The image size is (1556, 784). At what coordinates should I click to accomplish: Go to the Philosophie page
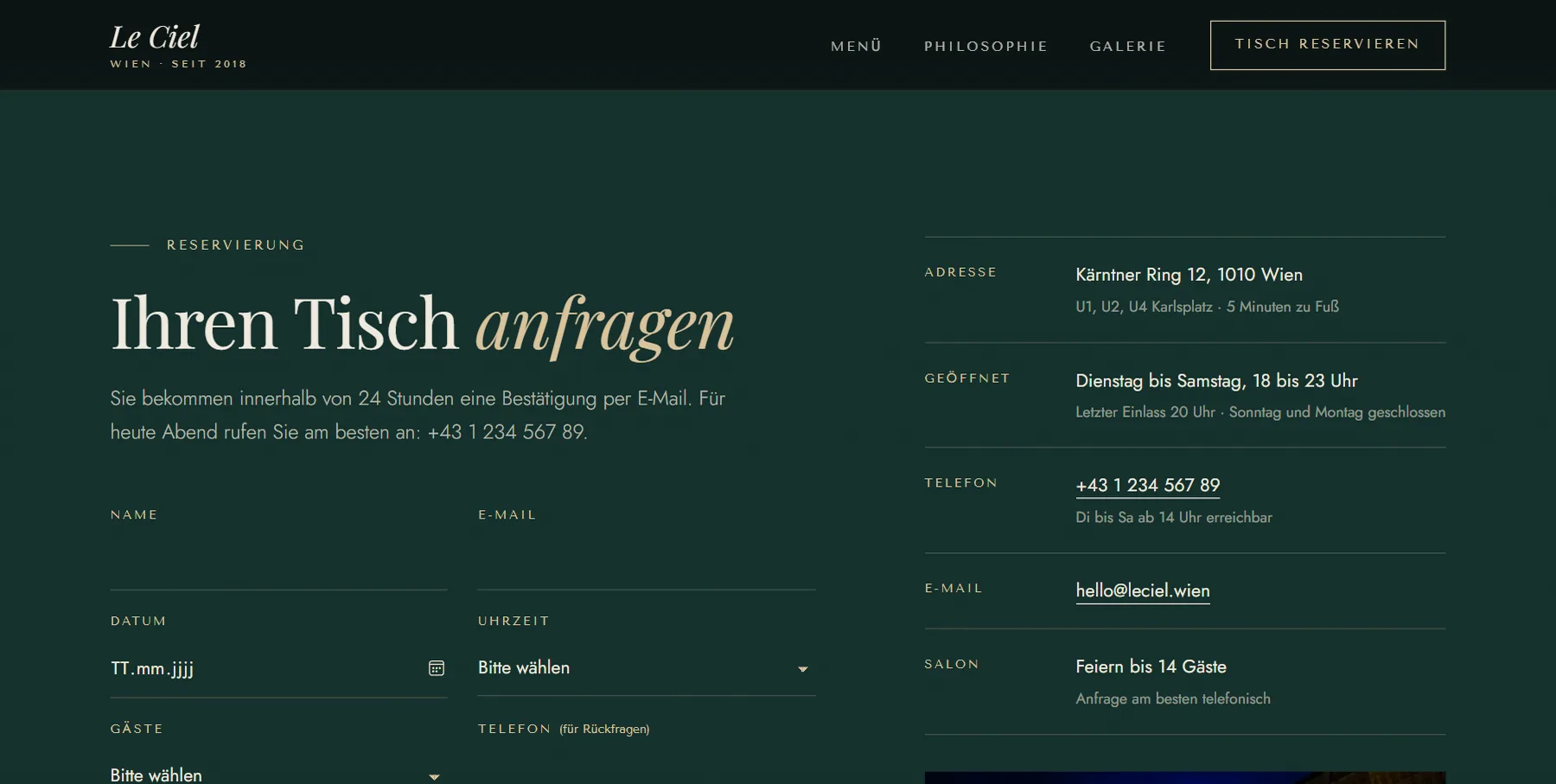[x=986, y=46]
